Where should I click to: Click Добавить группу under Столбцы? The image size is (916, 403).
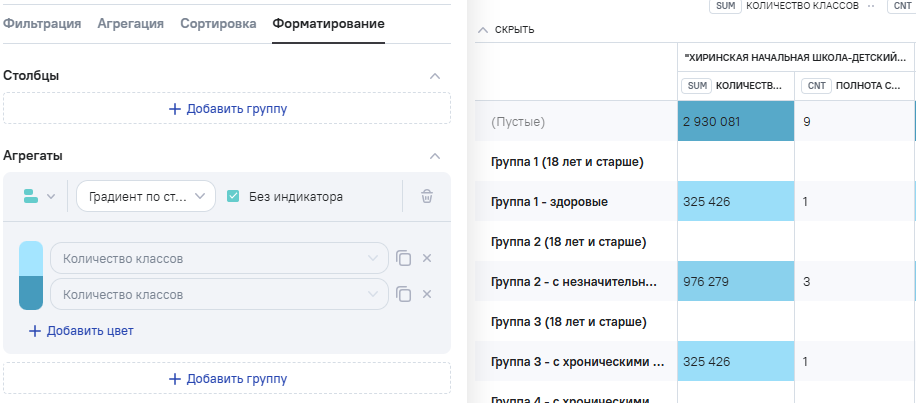pyautogui.click(x=227, y=109)
